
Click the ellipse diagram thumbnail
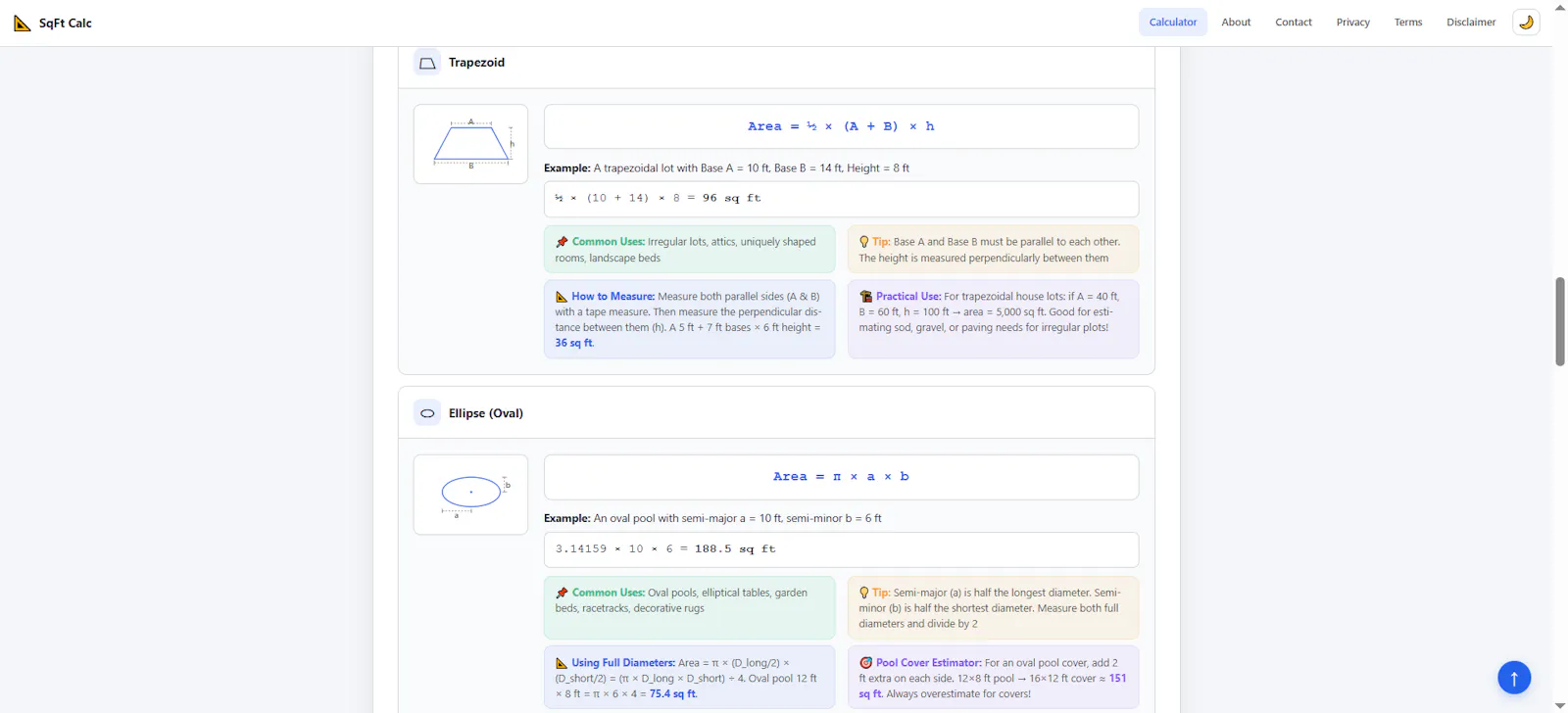point(470,495)
